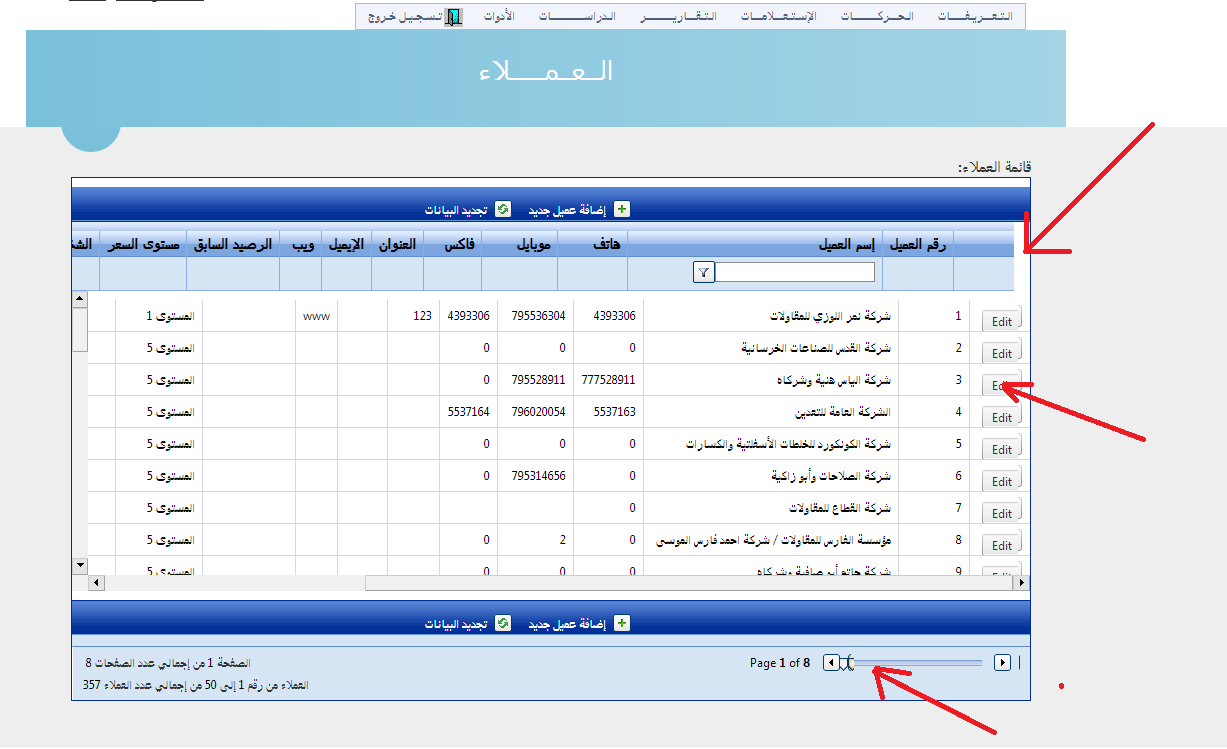Viewport: 1227px width, 749px height.
Task: Click the green plus icon in top toolbar
Action: click(x=622, y=209)
